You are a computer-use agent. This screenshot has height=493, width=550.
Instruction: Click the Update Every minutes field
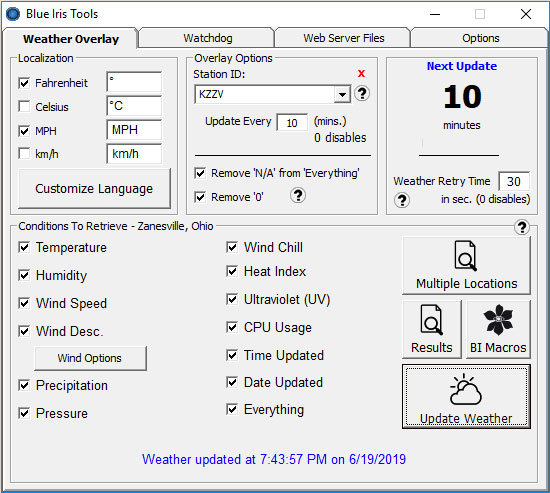point(292,123)
